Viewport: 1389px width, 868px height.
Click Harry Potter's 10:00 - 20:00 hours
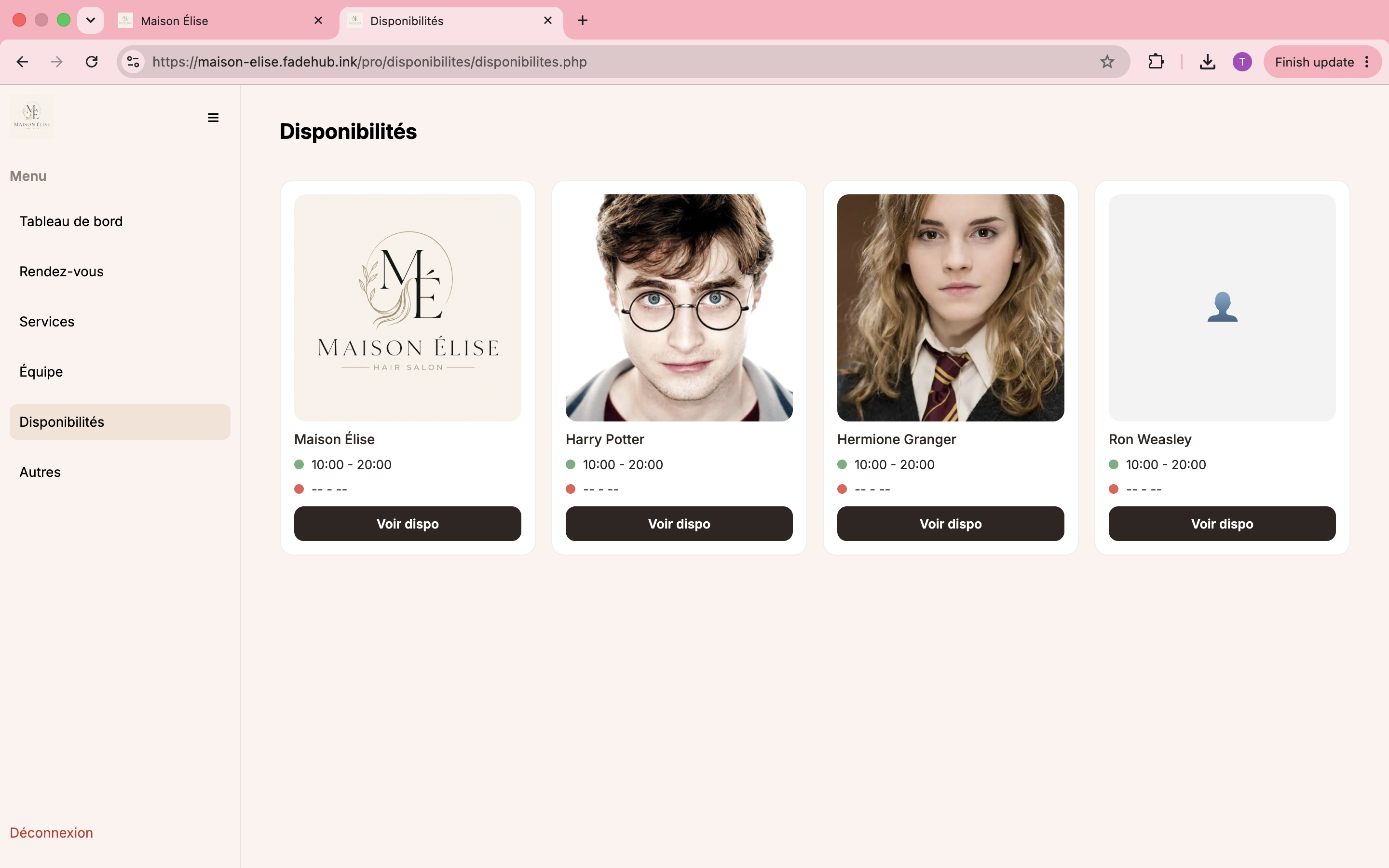tap(623, 464)
